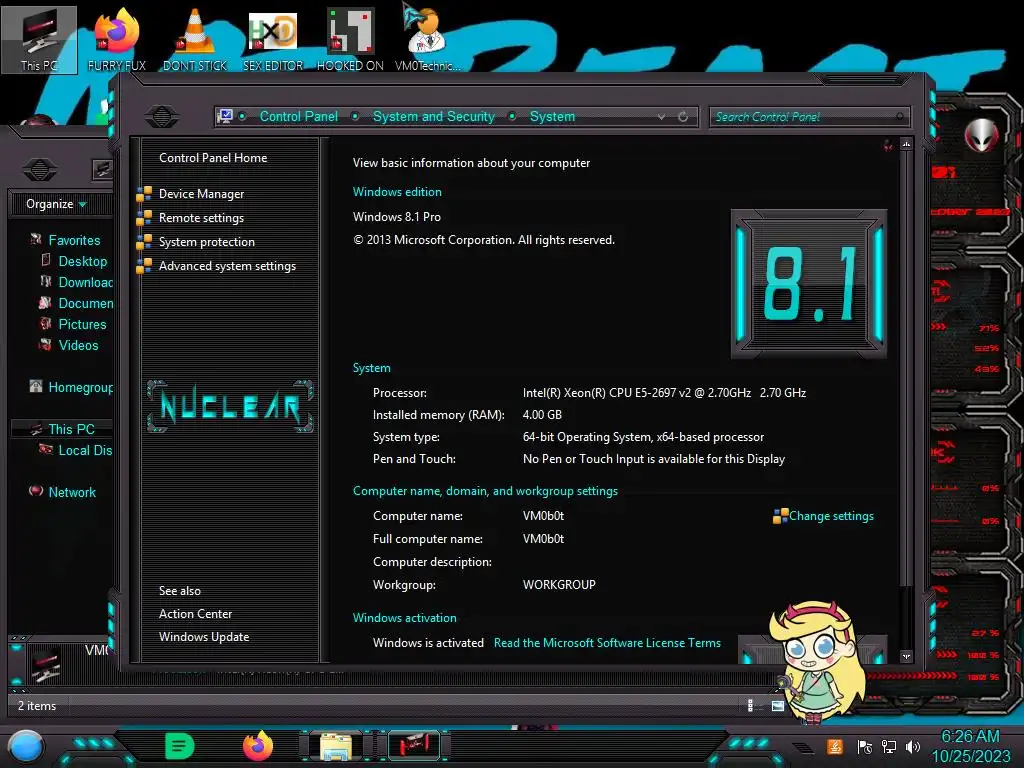Click the Windows is activated text
This screenshot has height=768, width=1024.
pos(428,643)
